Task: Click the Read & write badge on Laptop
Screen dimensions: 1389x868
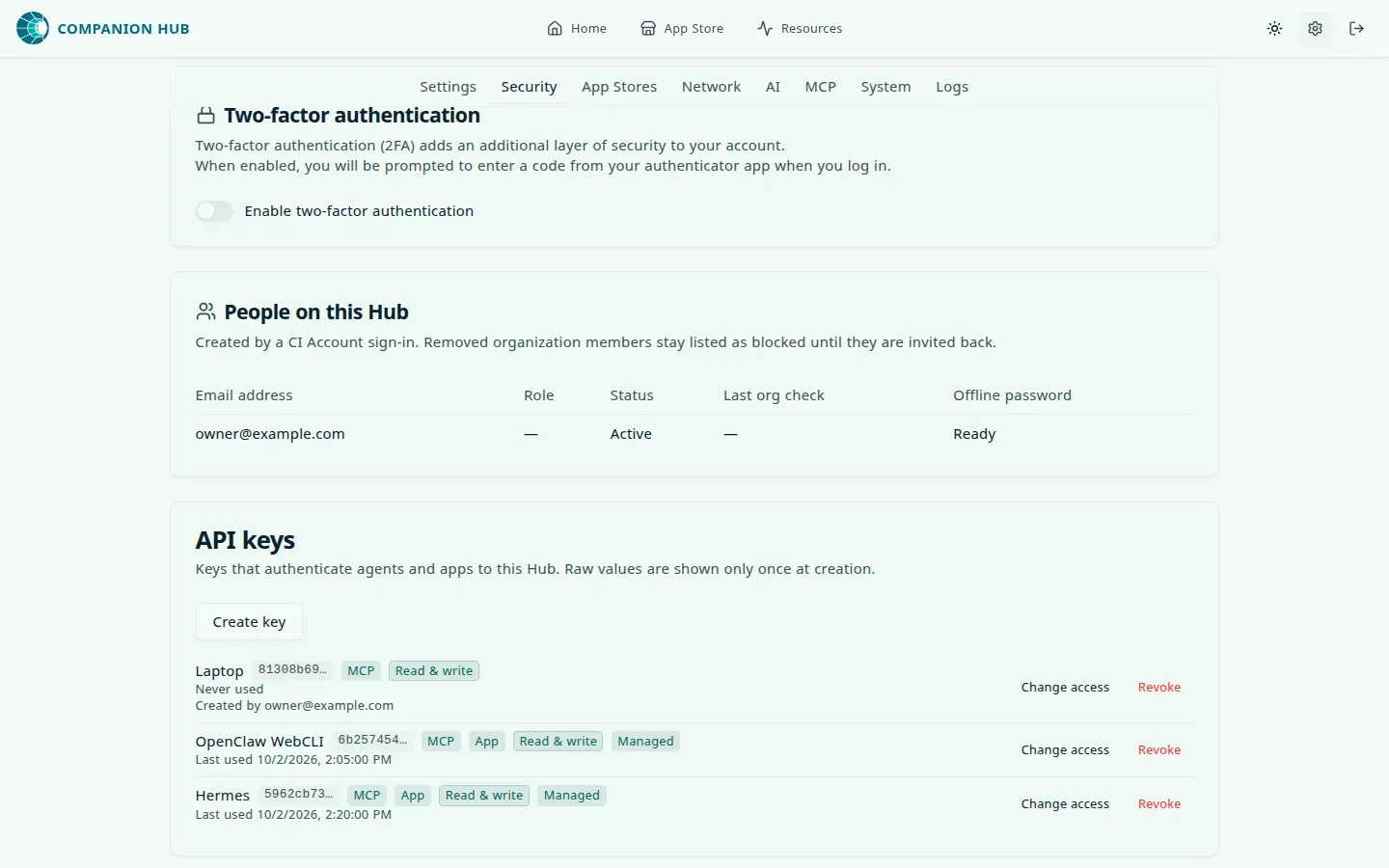Action: click(434, 671)
